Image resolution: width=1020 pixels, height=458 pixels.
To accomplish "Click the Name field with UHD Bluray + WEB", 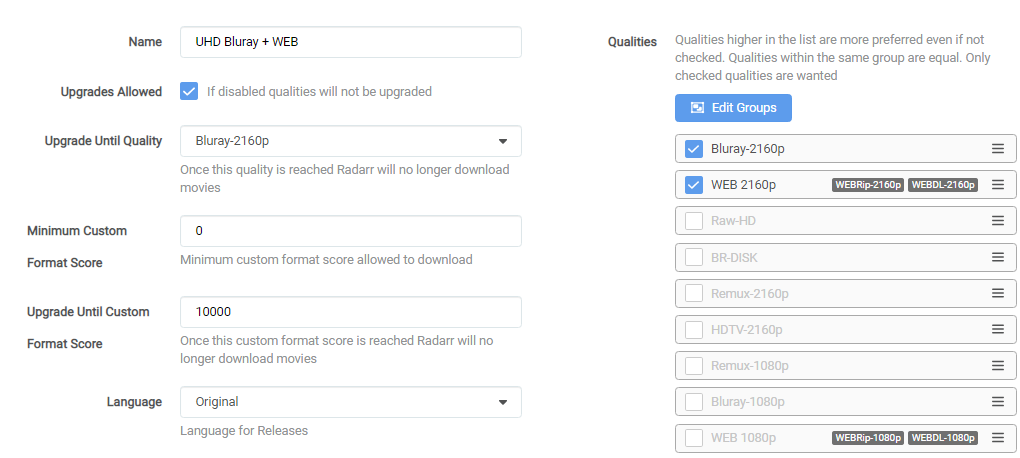I will (350, 42).
